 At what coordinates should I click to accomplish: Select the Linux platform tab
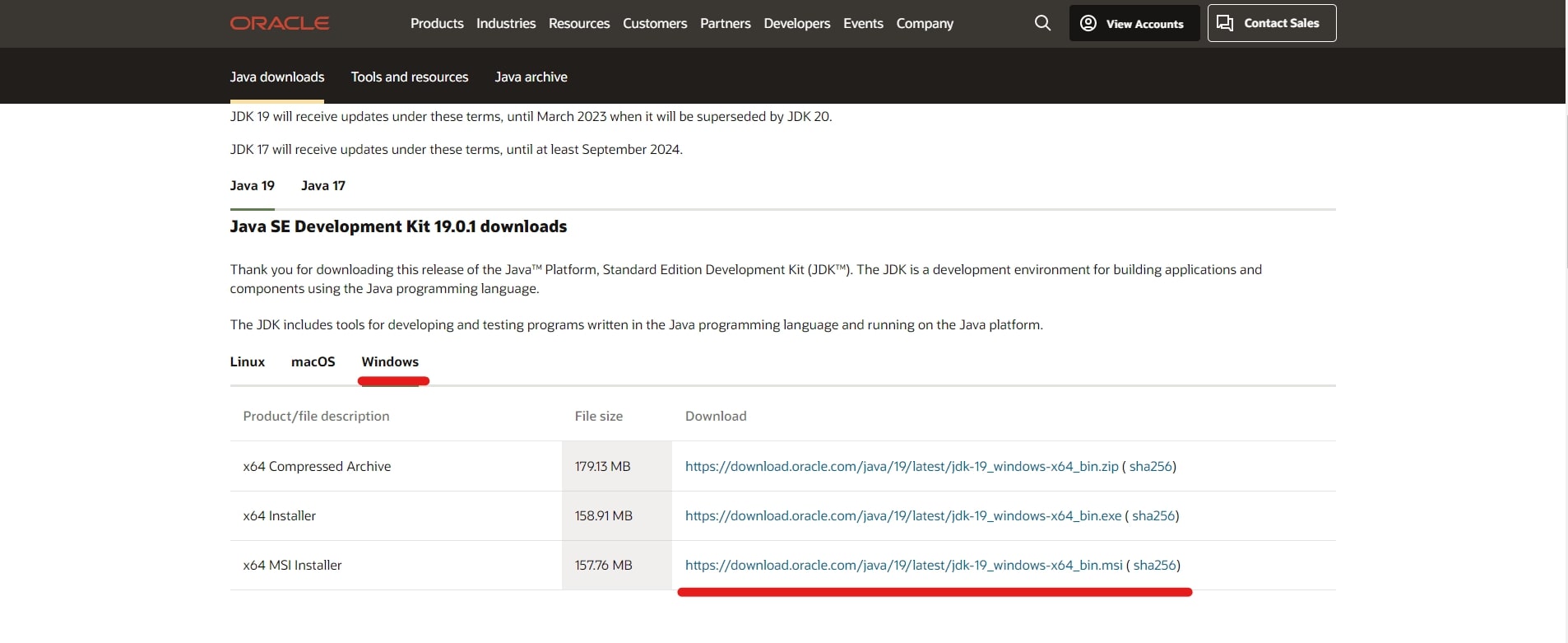pyautogui.click(x=248, y=361)
